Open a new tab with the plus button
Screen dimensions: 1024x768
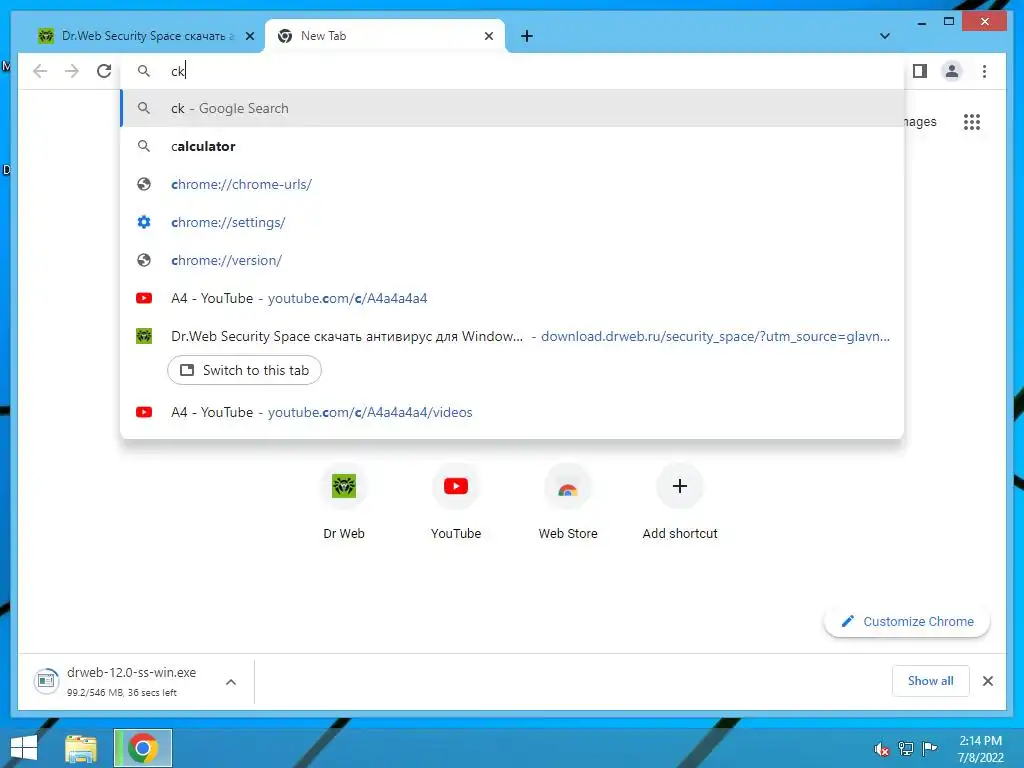[526, 36]
